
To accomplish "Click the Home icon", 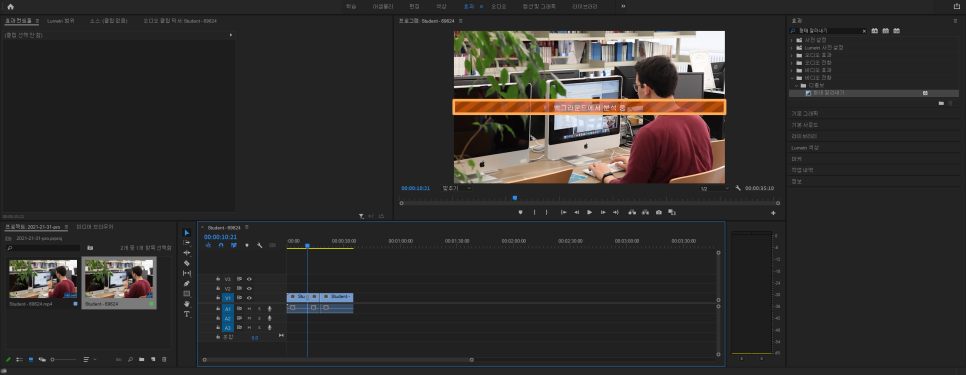I will click(x=10, y=6).
